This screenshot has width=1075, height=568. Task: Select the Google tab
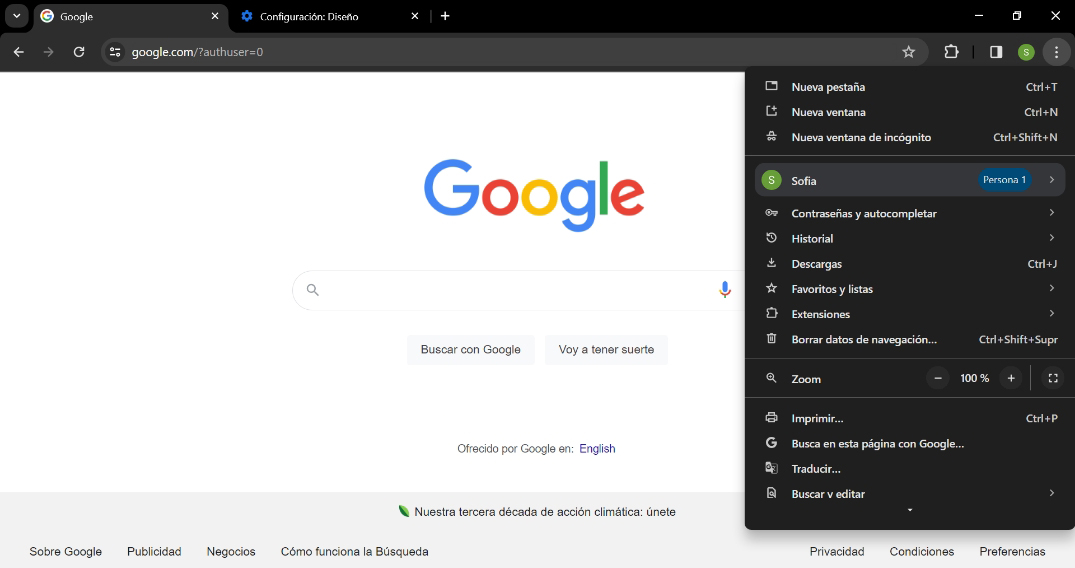[x=130, y=16]
